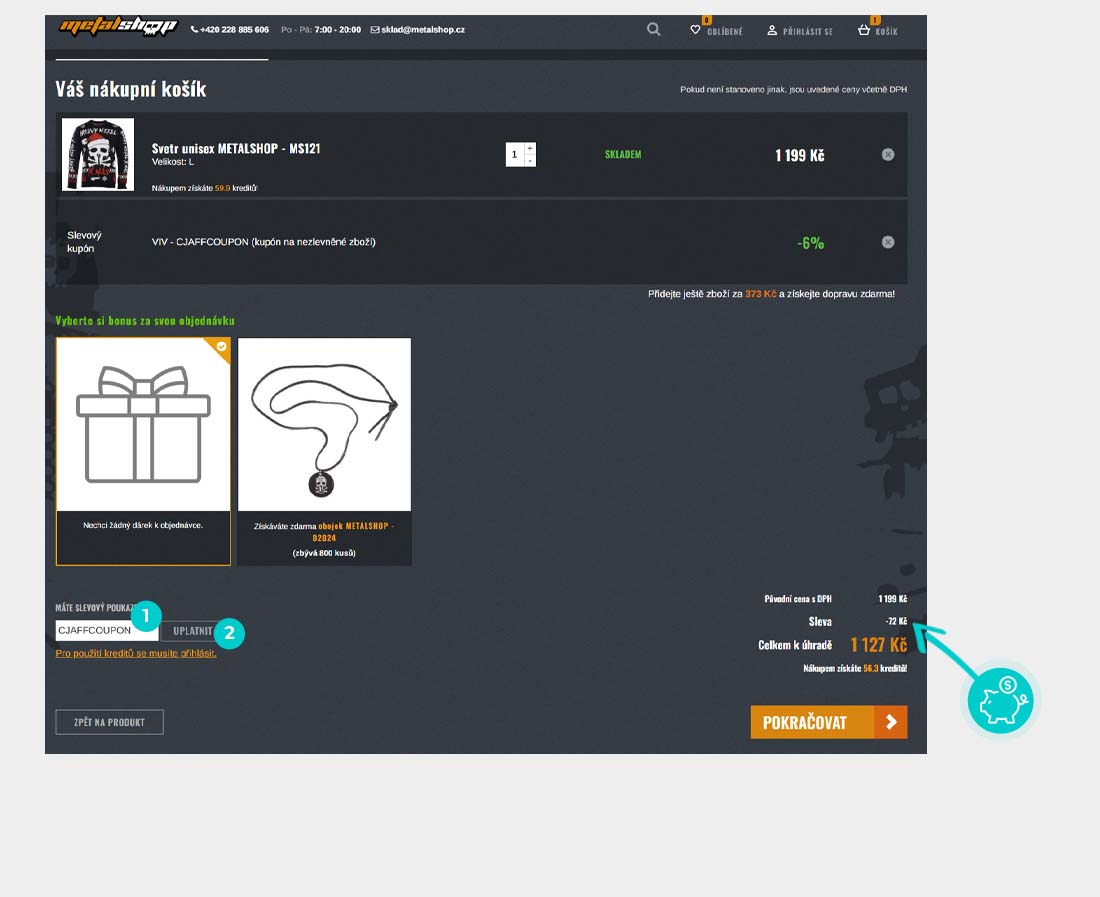The width and height of the screenshot is (1100, 897).
Task: Remove the CJAFFCOUPON discount coupon
Action: (x=888, y=242)
